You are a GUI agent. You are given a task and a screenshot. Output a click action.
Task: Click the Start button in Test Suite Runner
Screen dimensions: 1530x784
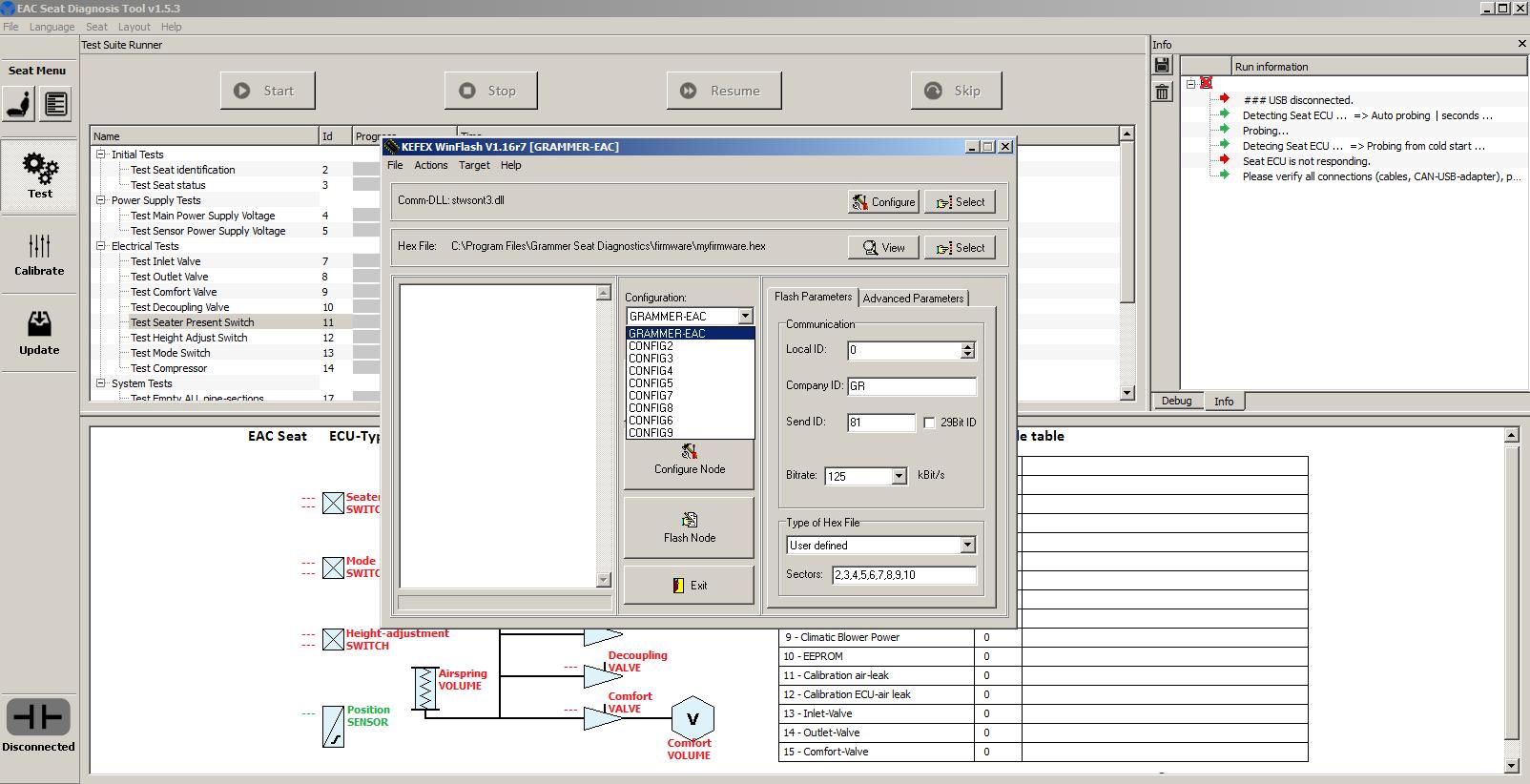[267, 91]
